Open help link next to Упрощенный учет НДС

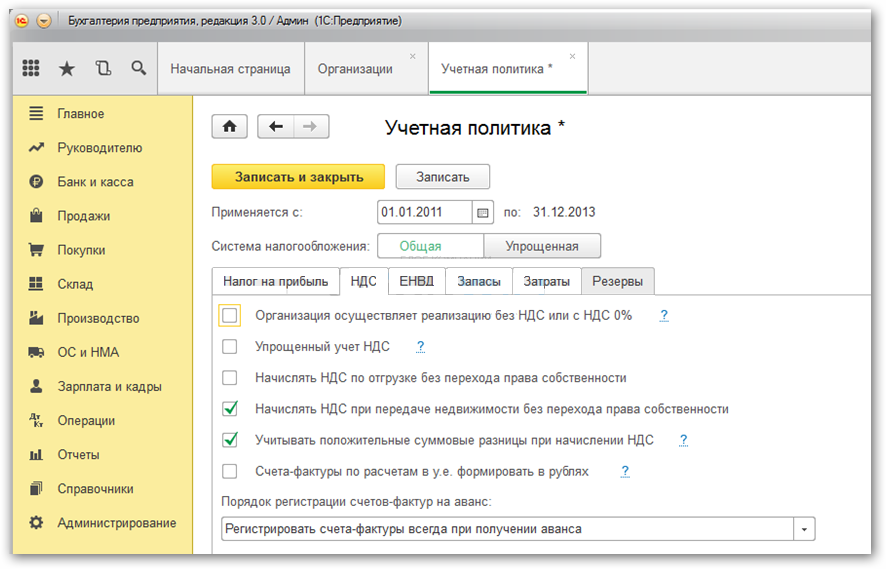(421, 347)
